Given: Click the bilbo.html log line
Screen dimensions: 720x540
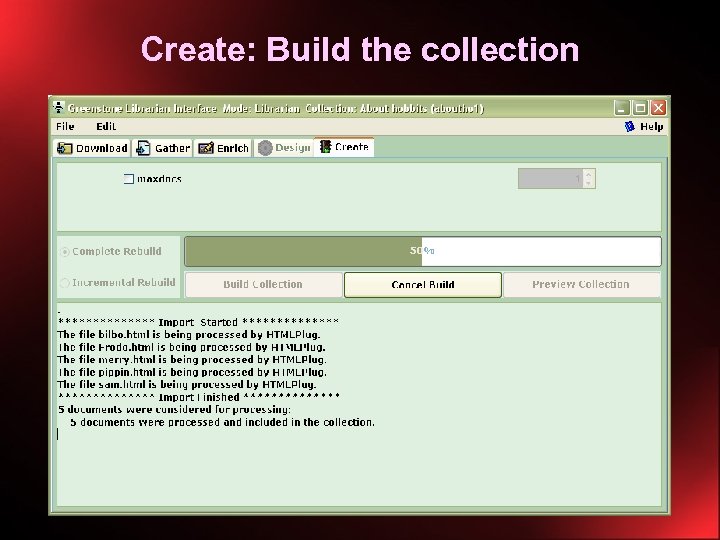Looking at the screenshot, I should click(189, 334).
